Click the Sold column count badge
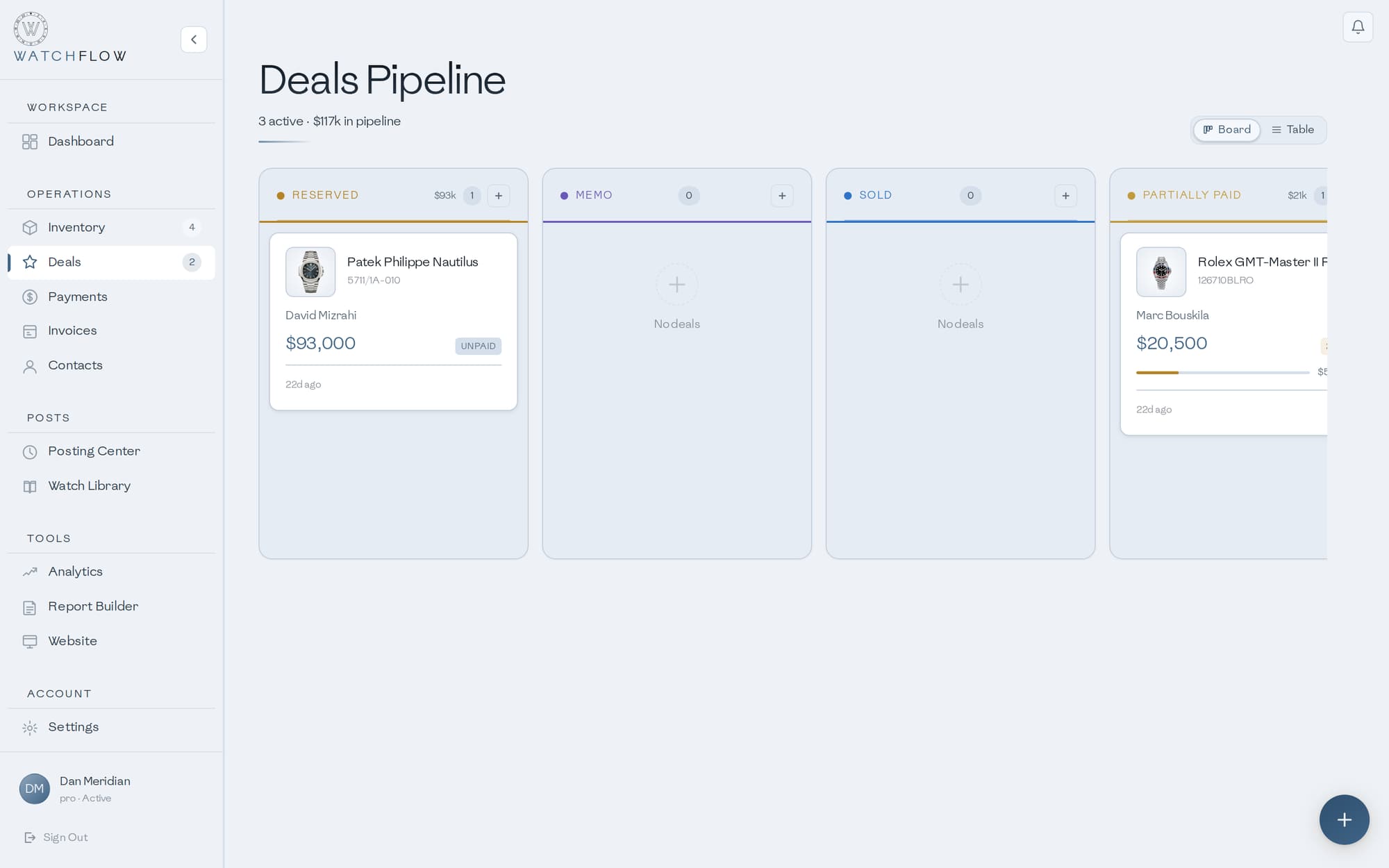 pos(970,196)
